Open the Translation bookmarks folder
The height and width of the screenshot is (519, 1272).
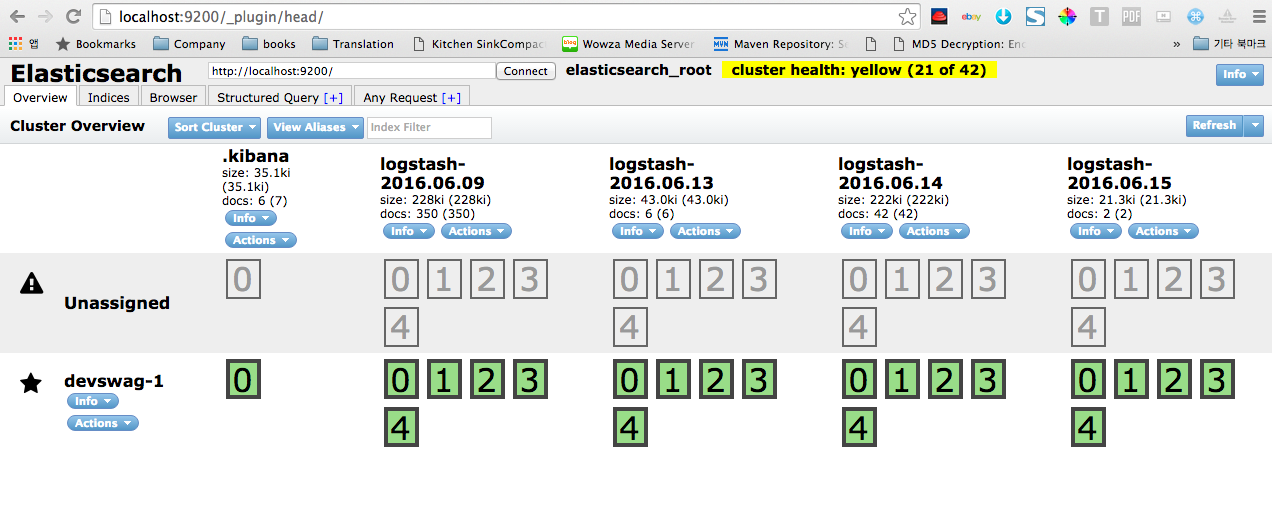353,44
